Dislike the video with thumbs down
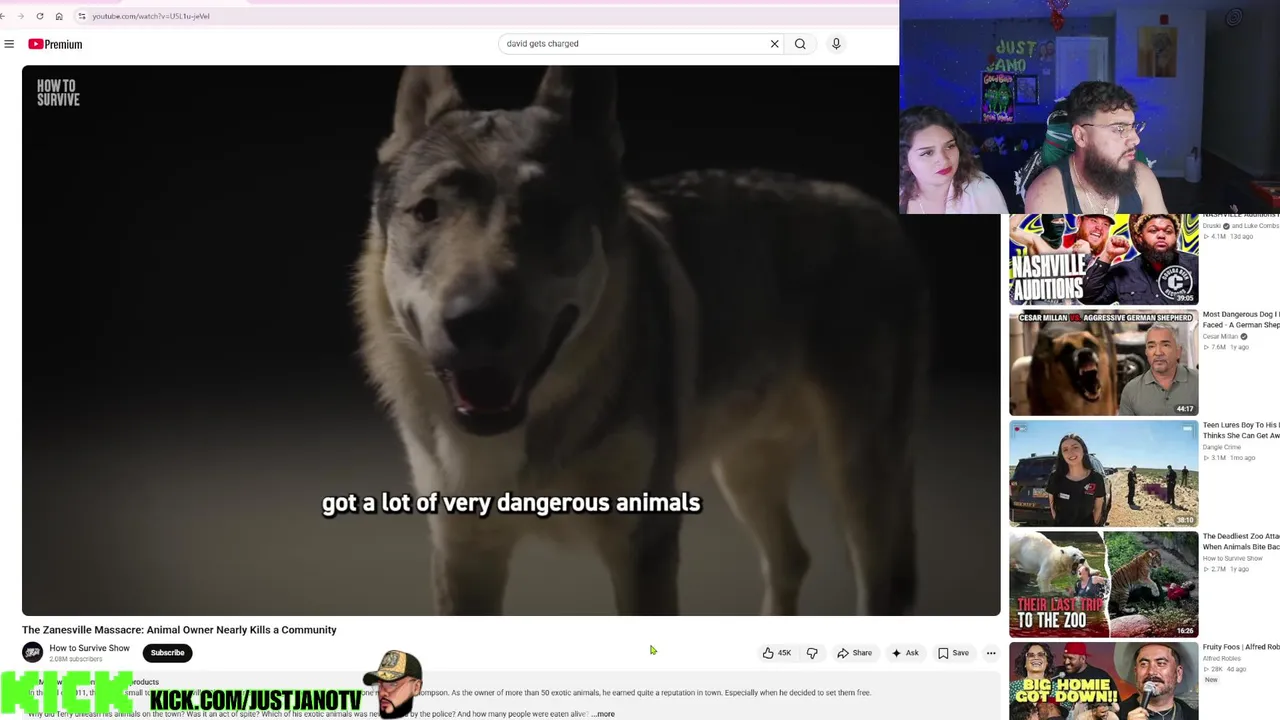The width and height of the screenshot is (1280, 720). (x=812, y=653)
